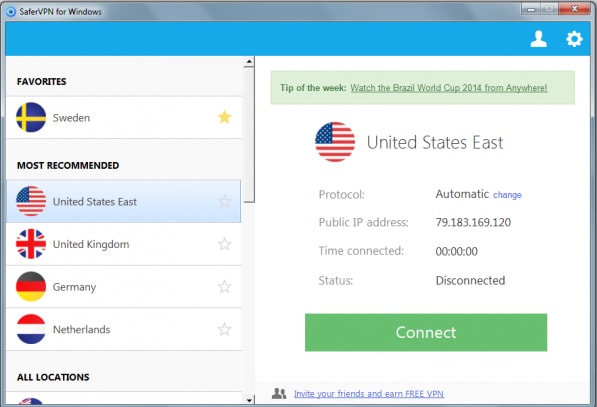Minimize the SaferVPN window
This screenshot has height=407, width=597.
click(x=531, y=9)
